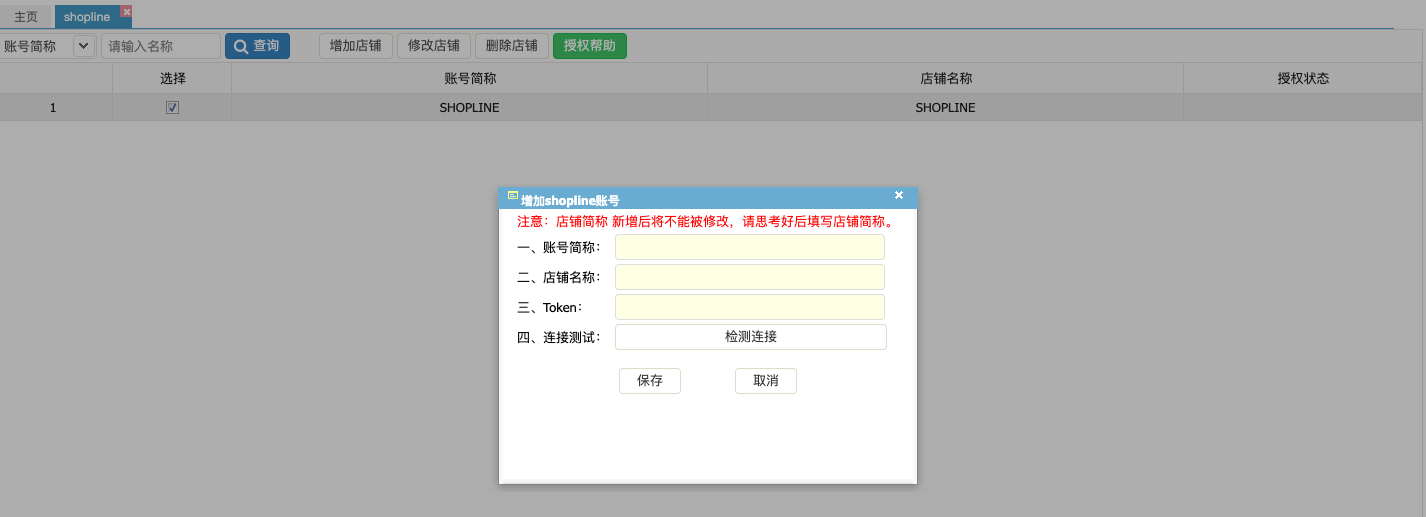1426x517 pixels.
Task: Click the 三、Token label
Action: (550, 308)
